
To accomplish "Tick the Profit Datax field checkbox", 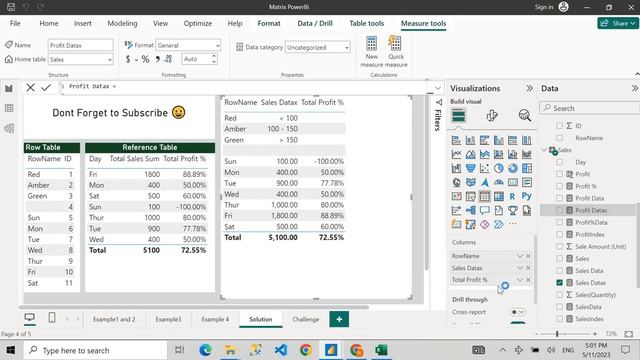I will point(560,210).
